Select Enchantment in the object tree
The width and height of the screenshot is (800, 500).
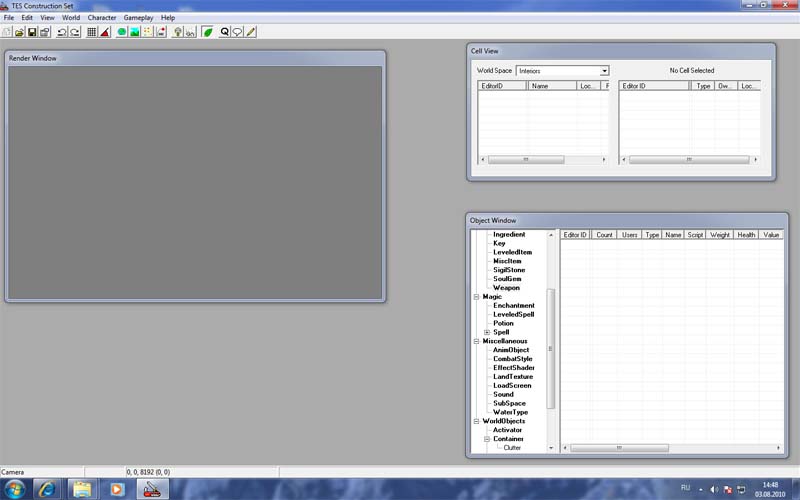[x=514, y=306]
